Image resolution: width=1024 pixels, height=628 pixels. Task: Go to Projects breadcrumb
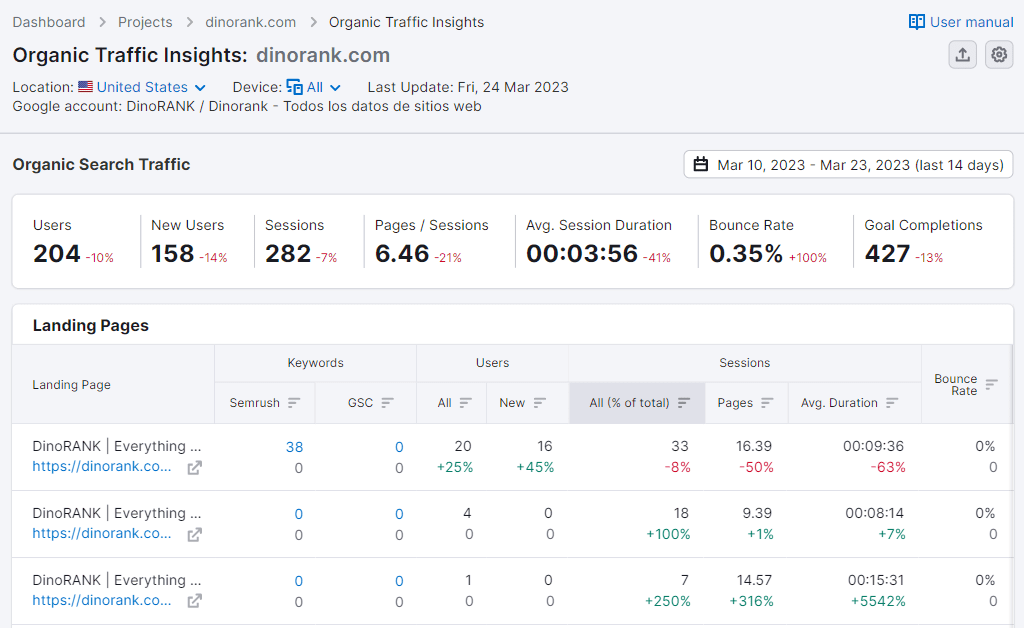(x=145, y=22)
